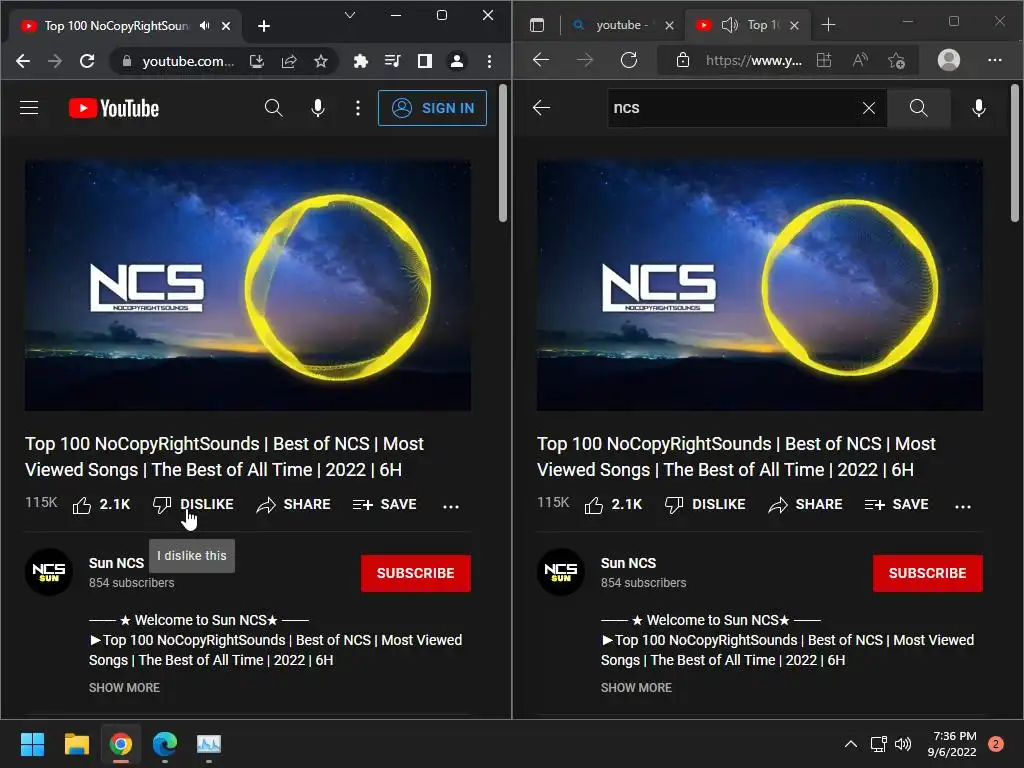The height and width of the screenshot is (768, 1024).
Task: Dislike the video in Edge window
Action: click(705, 504)
